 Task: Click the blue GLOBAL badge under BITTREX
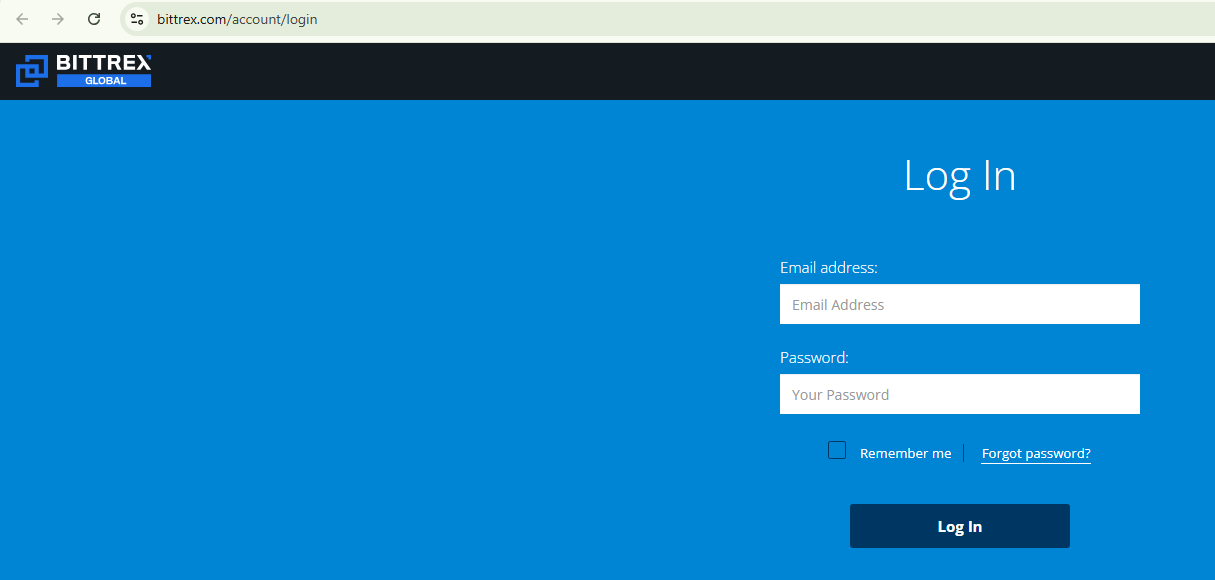tap(104, 81)
